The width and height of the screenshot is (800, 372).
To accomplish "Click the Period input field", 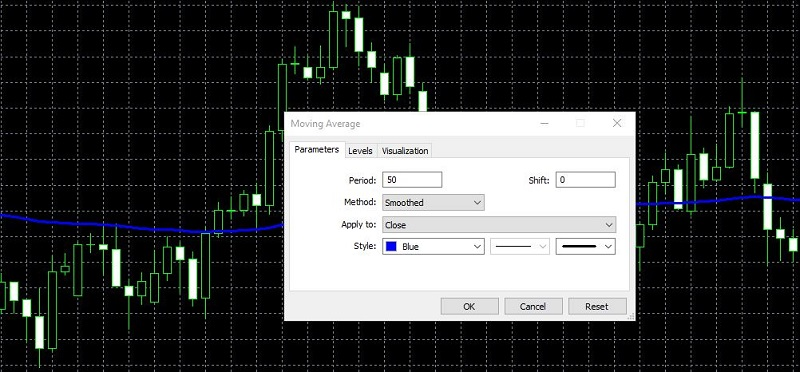I will [412, 180].
